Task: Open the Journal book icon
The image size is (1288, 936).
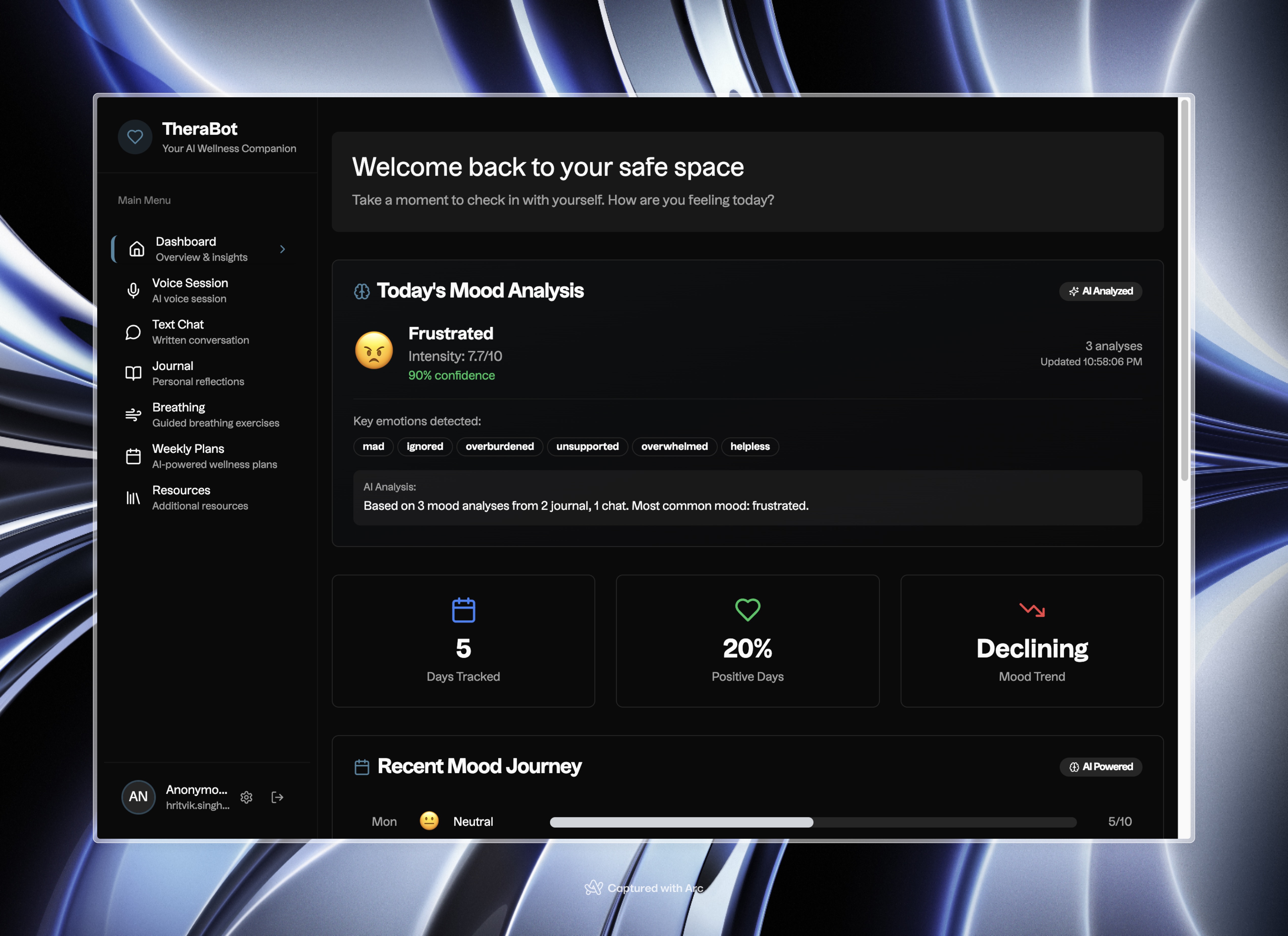Action: click(x=133, y=373)
